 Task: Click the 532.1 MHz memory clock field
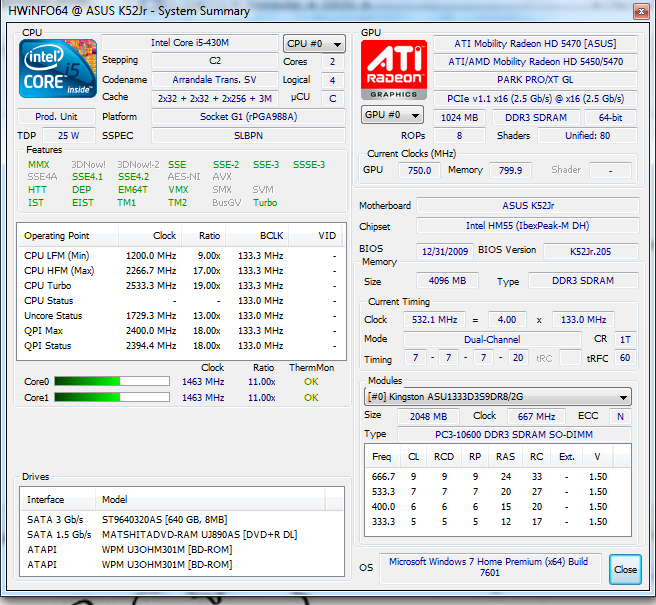click(x=434, y=320)
